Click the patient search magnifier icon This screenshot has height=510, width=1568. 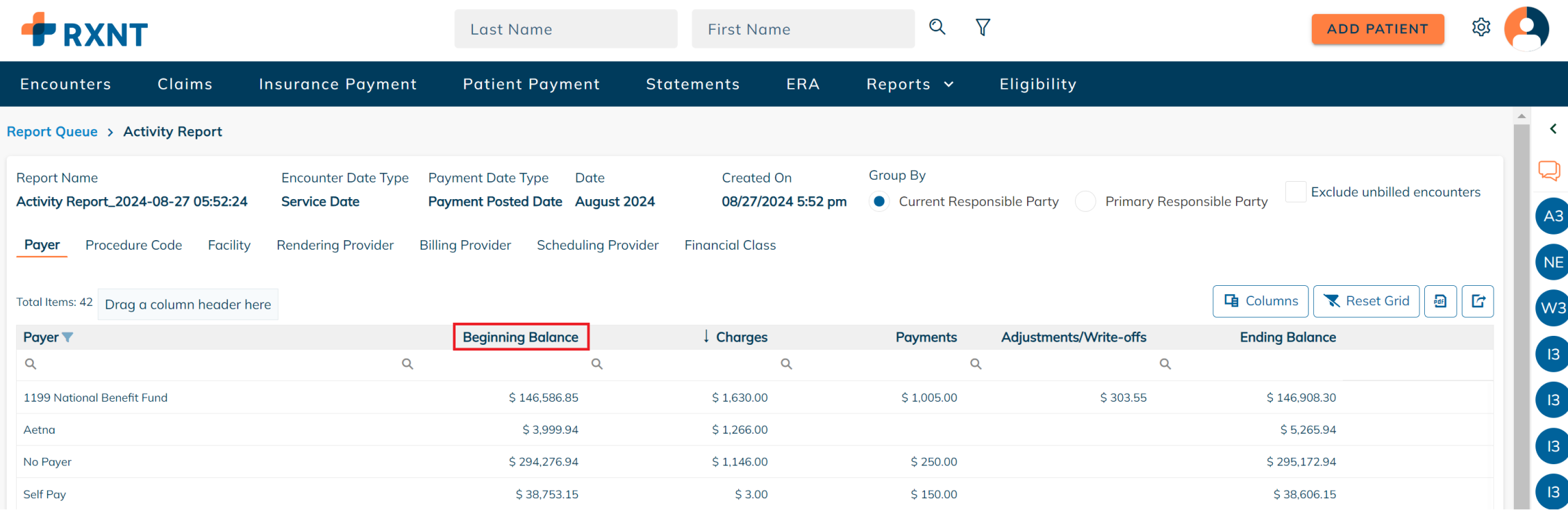tap(937, 28)
